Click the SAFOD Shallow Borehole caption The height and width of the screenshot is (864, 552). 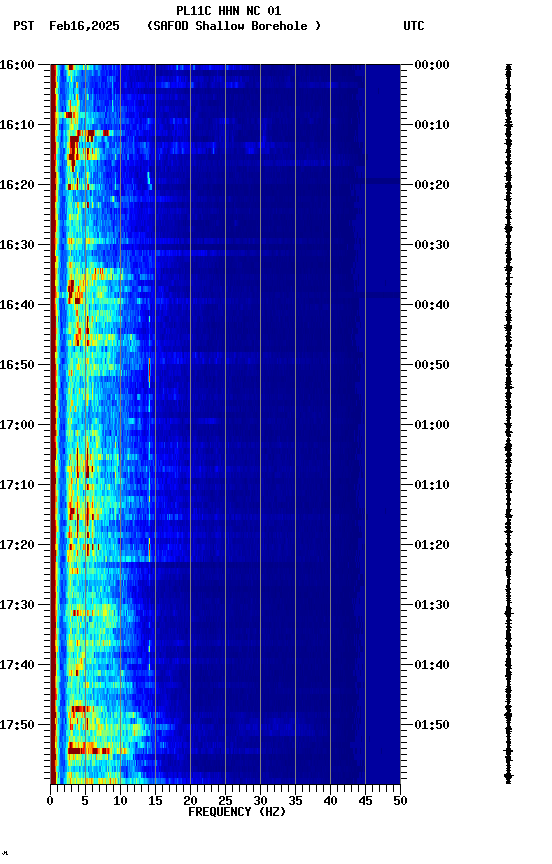(234, 26)
